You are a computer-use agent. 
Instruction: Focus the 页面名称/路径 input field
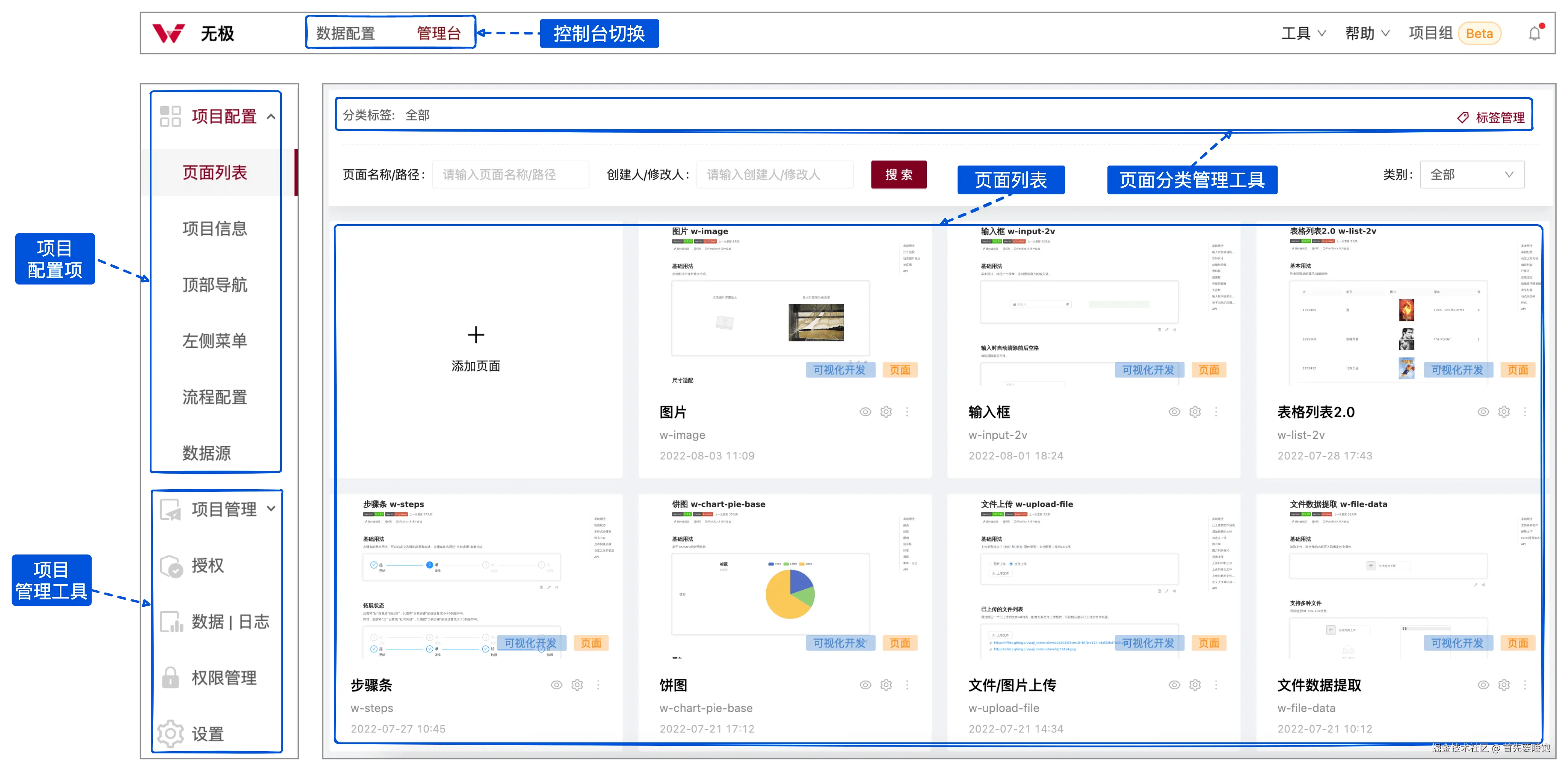pos(510,175)
